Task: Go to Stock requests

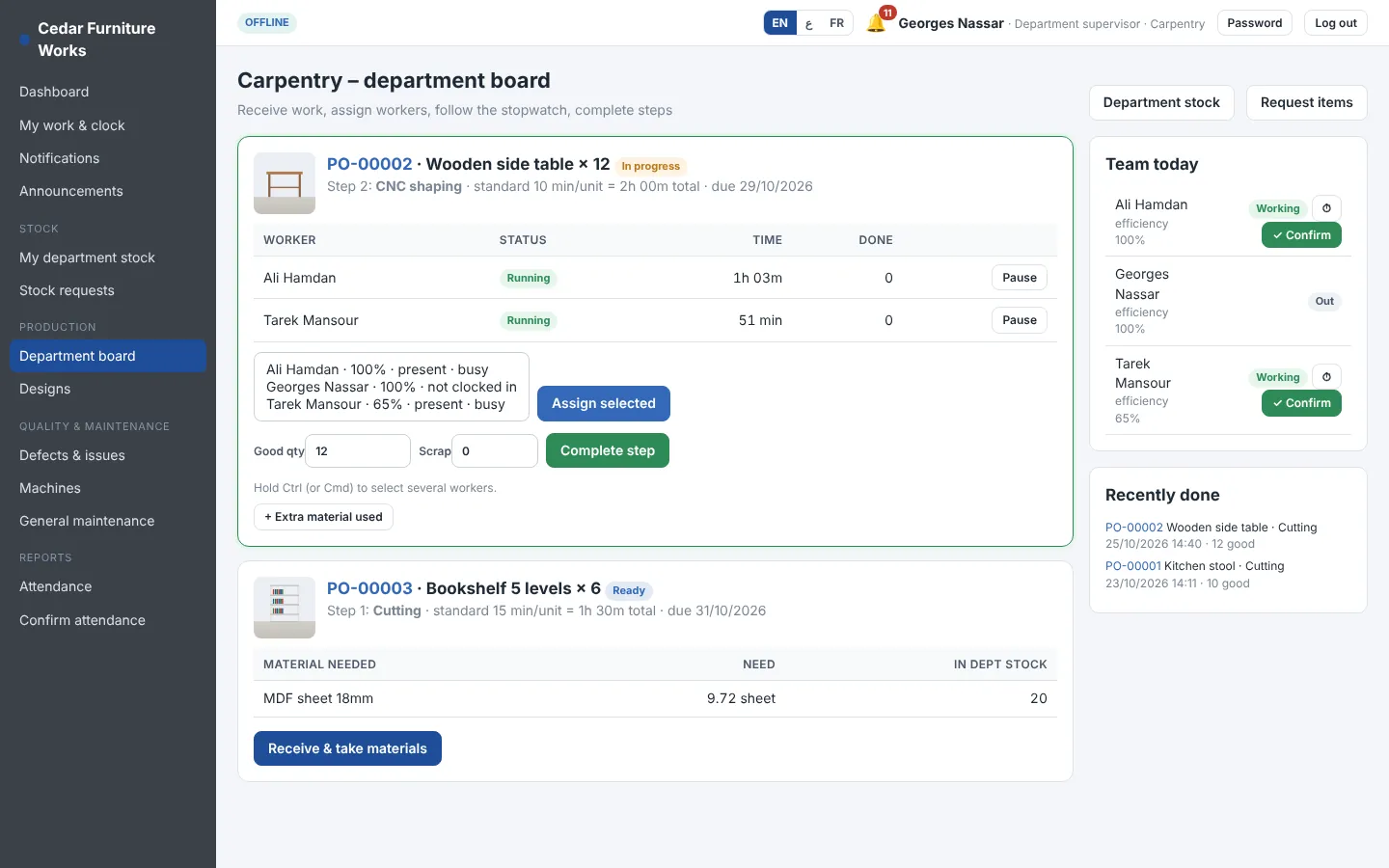Action: pyautogui.click(x=108, y=290)
